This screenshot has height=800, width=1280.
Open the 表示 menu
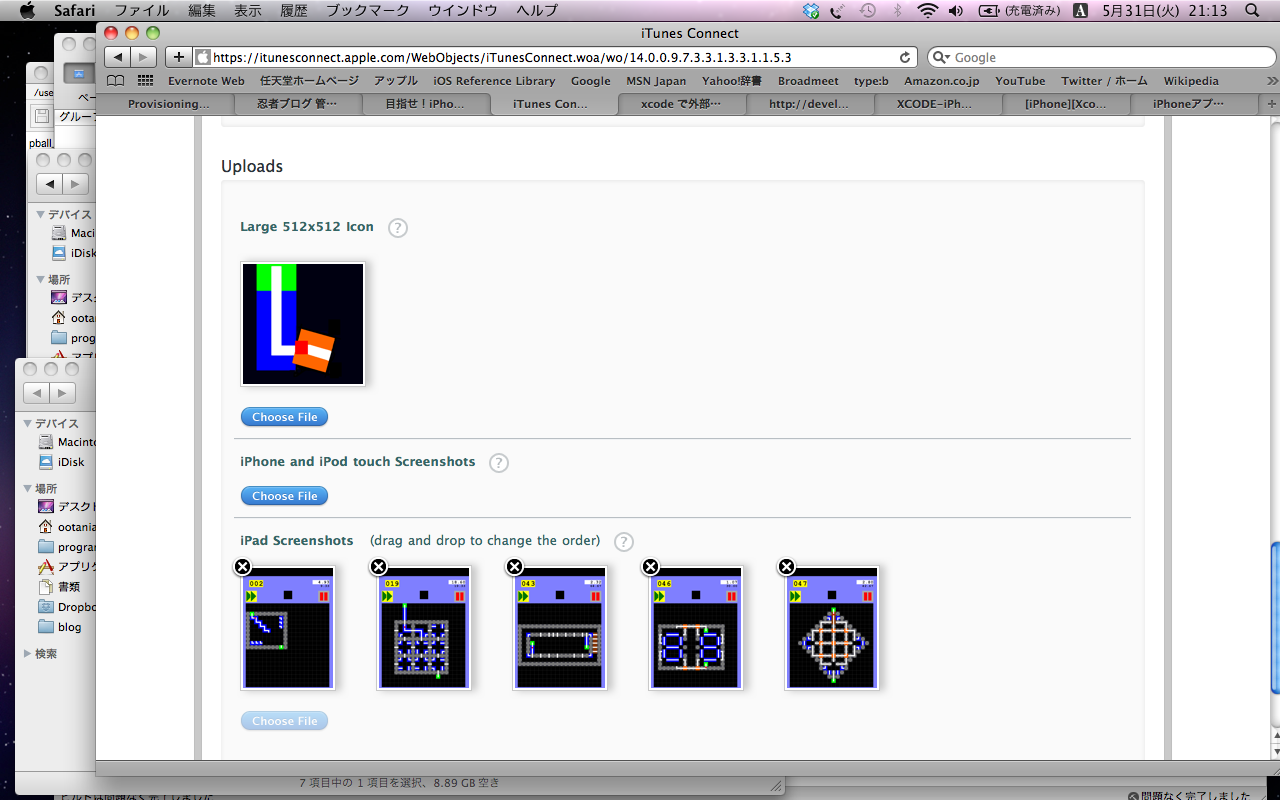[248, 11]
